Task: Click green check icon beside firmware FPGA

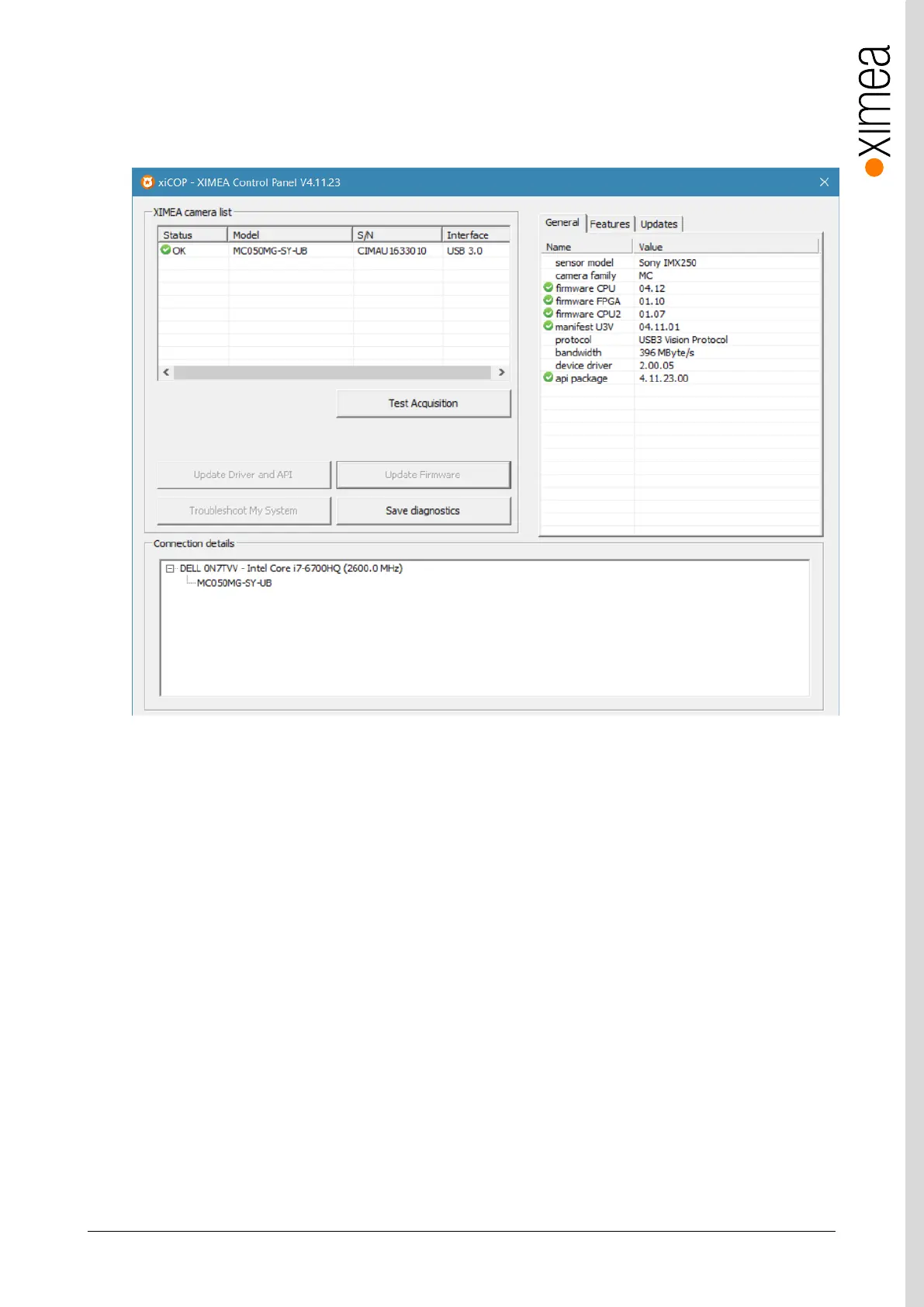Action: (549, 301)
